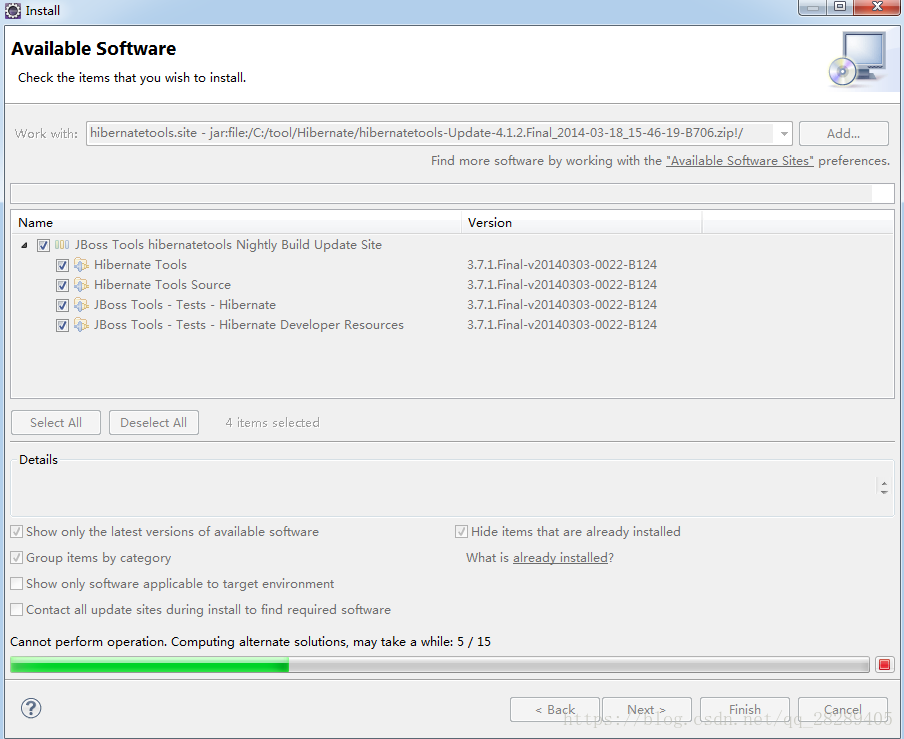The width and height of the screenshot is (904, 739).
Task: Click the JBoss Tools - Tests - Hibernate feature icon
Action: [x=81, y=305]
